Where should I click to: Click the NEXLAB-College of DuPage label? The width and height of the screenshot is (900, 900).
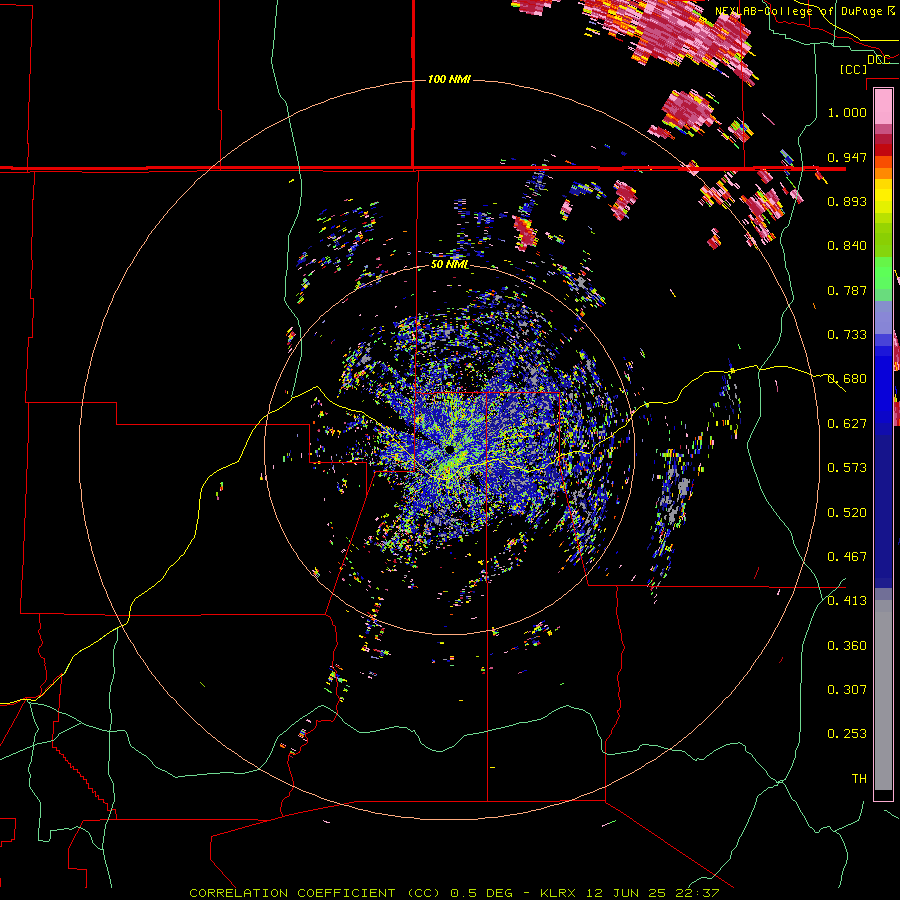tap(801, 11)
